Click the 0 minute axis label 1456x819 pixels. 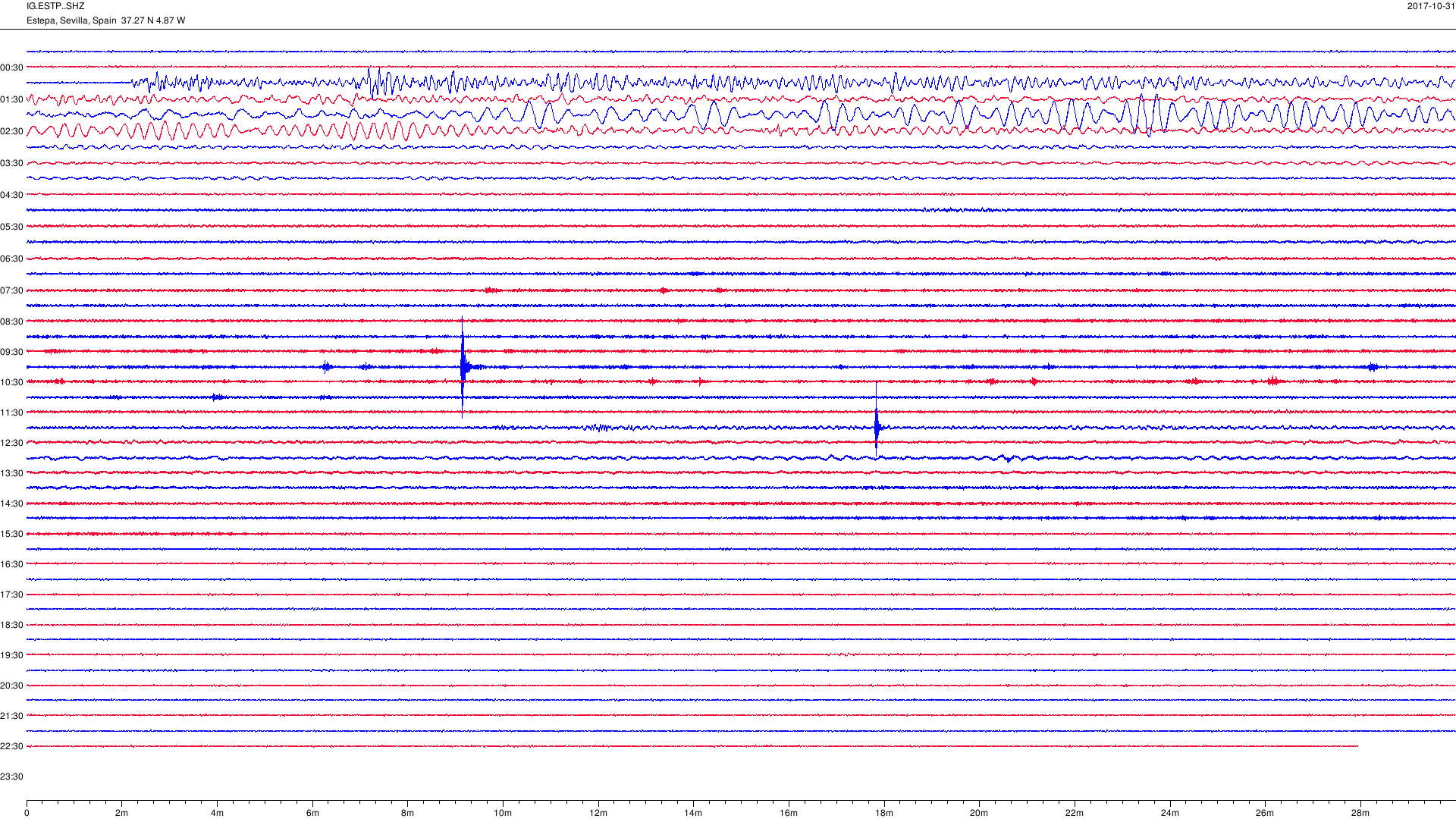tap(27, 813)
